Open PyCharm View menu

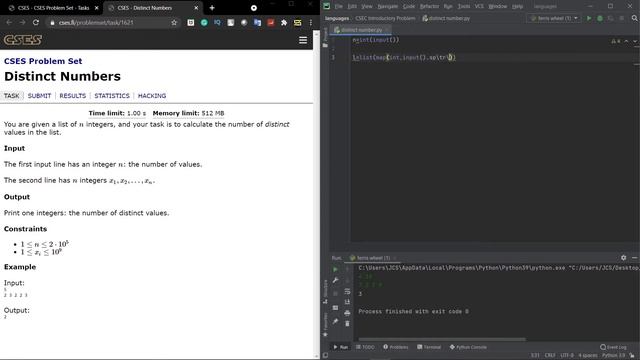click(367, 6)
